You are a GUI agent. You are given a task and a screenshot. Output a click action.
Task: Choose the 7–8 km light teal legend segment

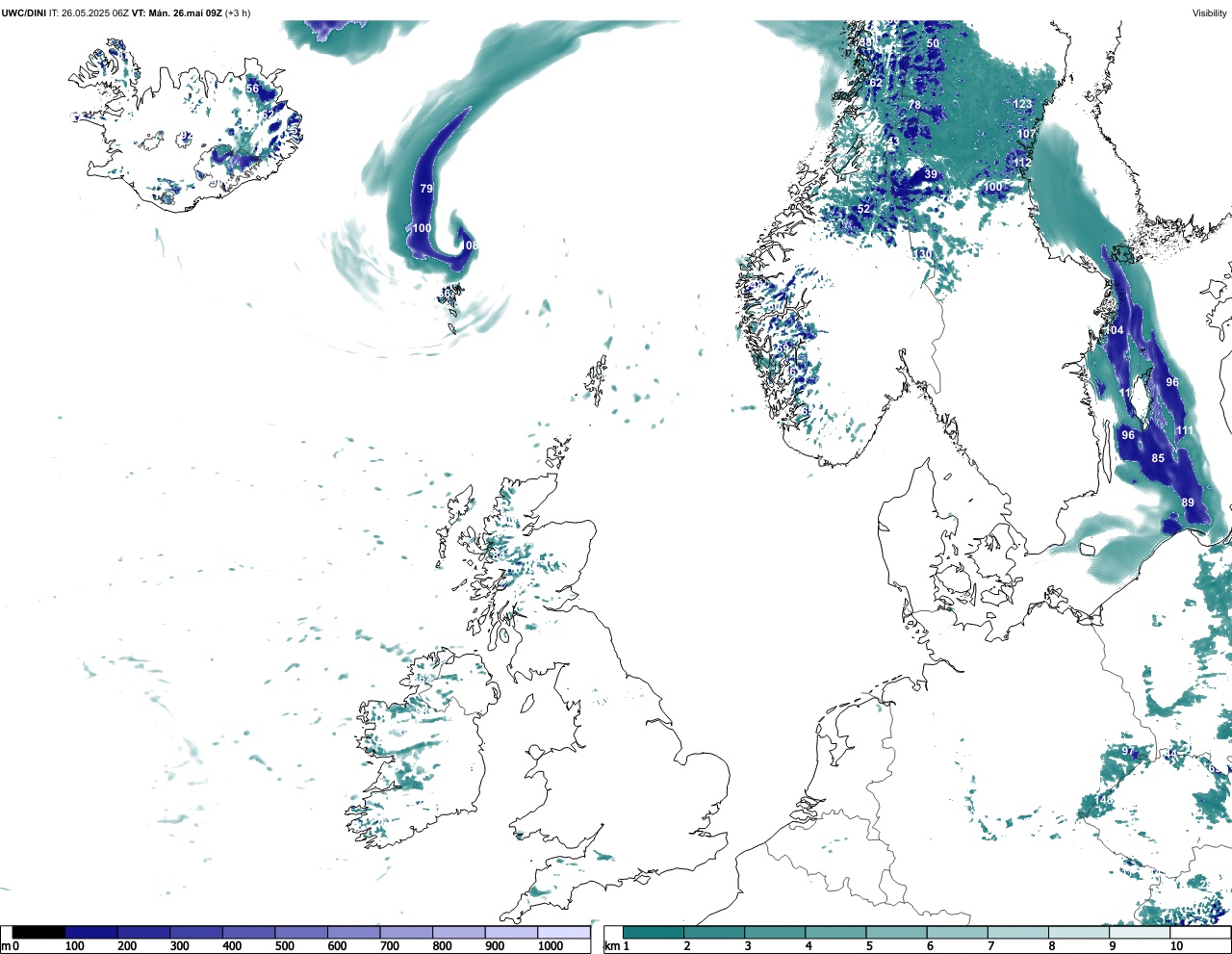point(1020,933)
